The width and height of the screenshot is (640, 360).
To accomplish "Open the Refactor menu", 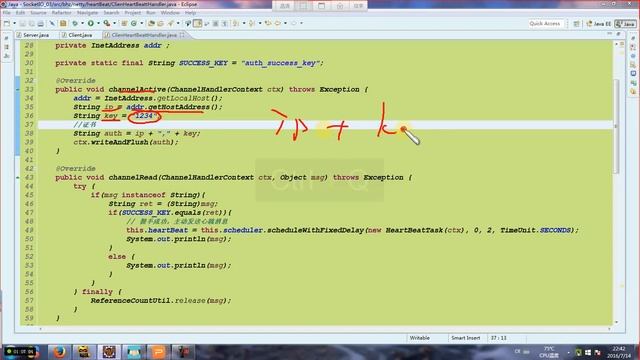I will click(61, 13).
